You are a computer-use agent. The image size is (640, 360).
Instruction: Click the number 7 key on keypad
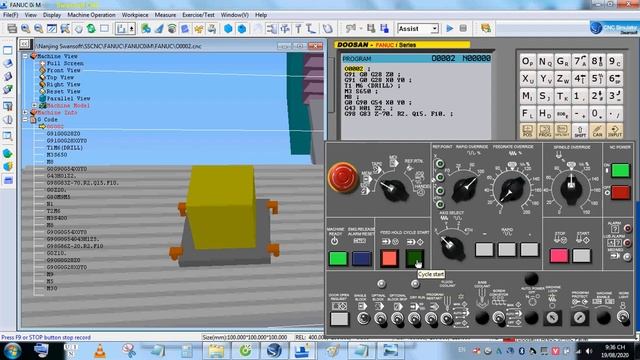point(580,62)
